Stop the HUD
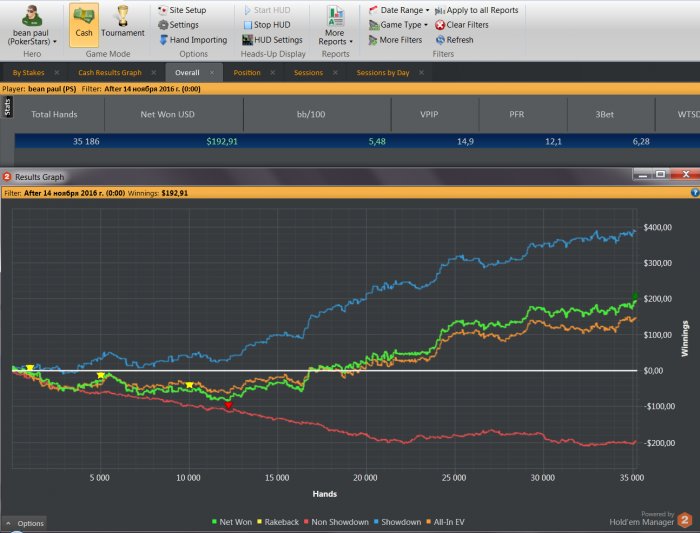Screen dimensions: 700x533 (x=269, y=25)
